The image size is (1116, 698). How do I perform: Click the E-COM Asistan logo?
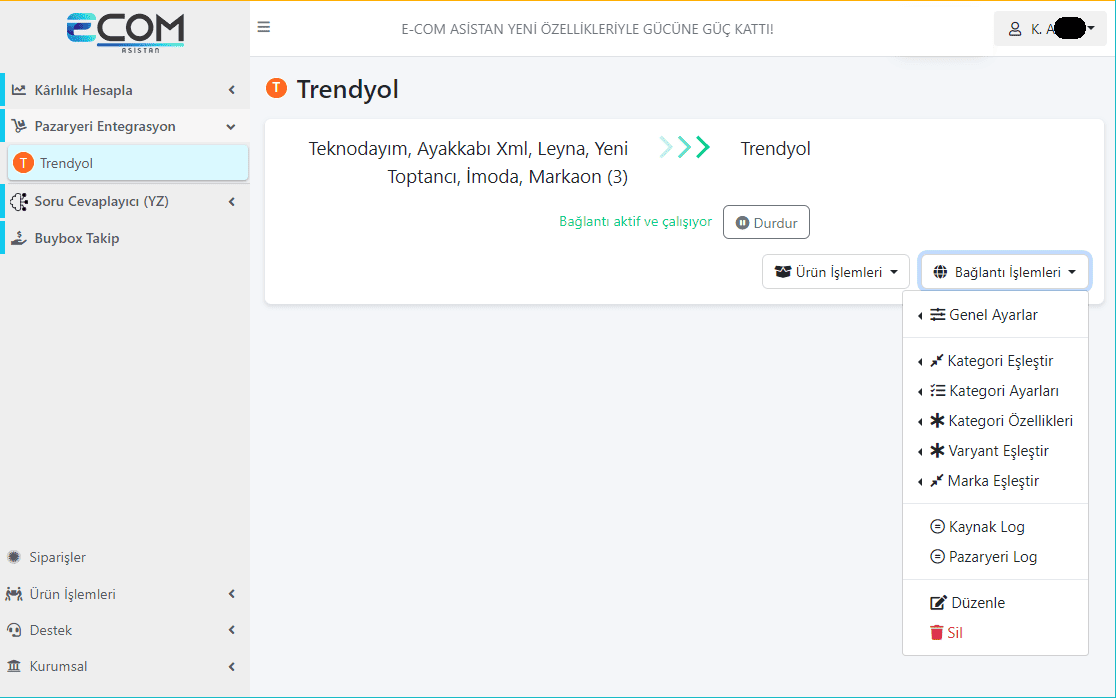pyautogui.click(x=125, y=33)
